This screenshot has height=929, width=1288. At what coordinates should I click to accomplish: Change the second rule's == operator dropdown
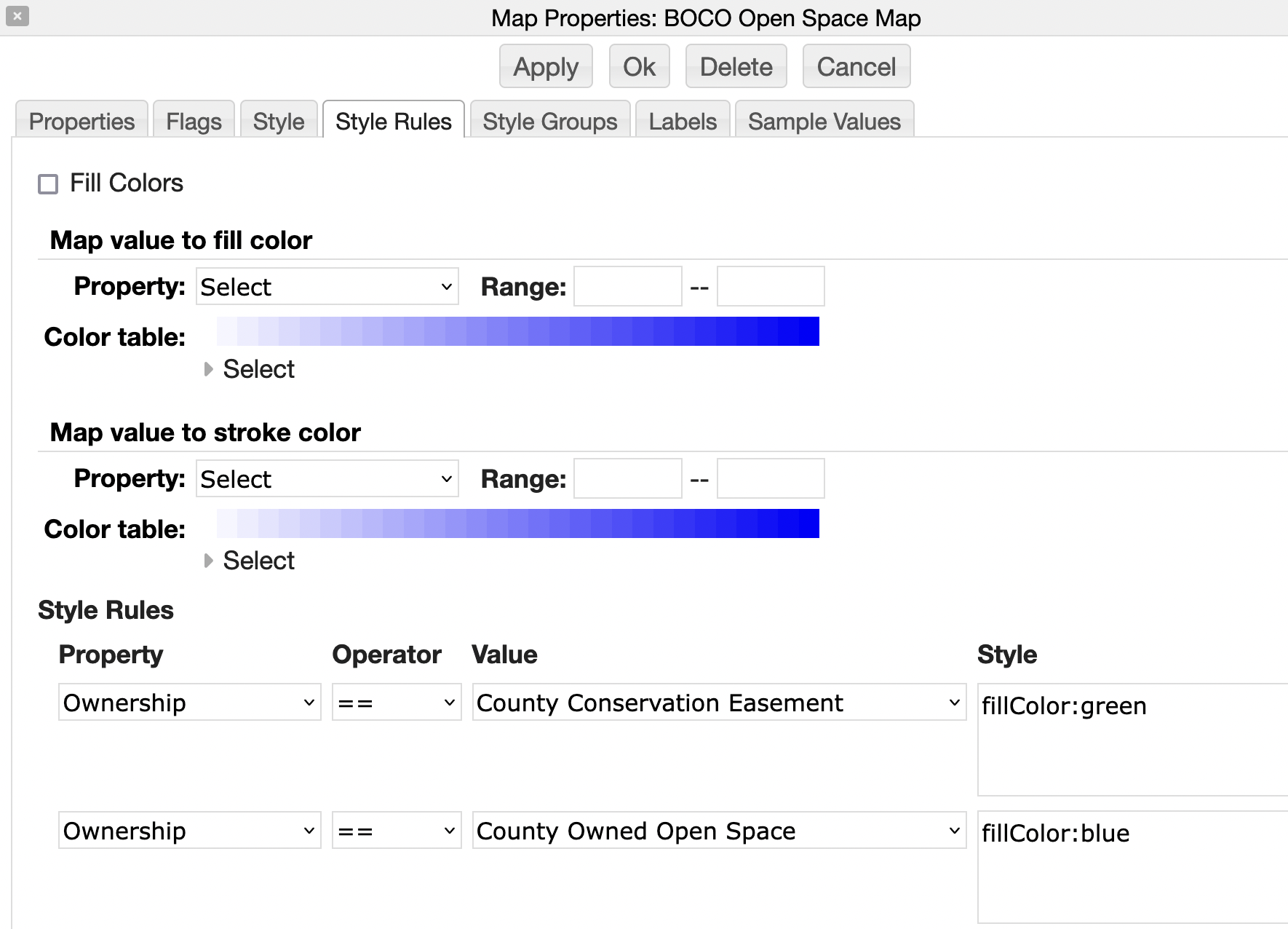(x=396, y=831)
